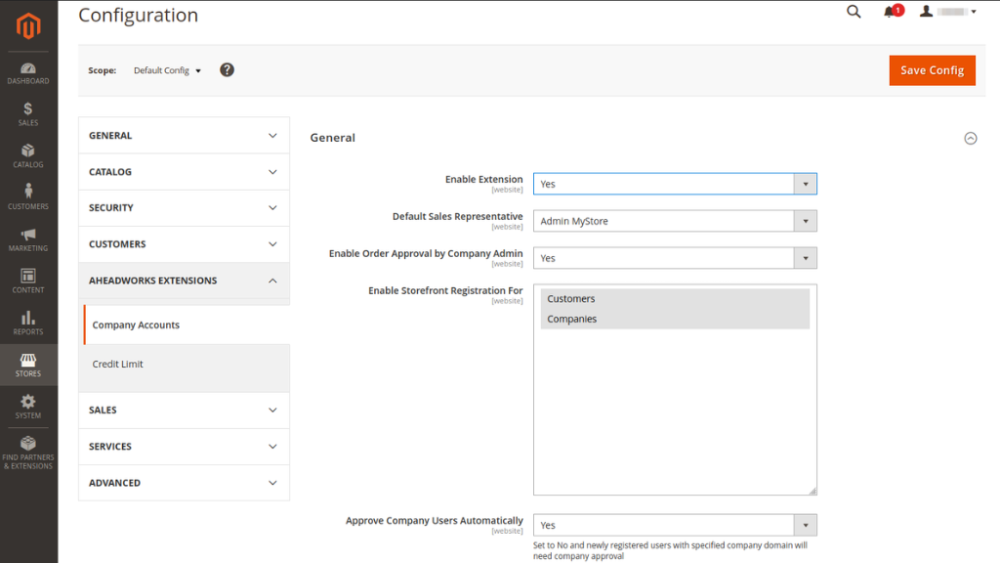Open the Stores sidebar menu
Viewport: 1000px width, 563px height.
click(x=28, y=365)
